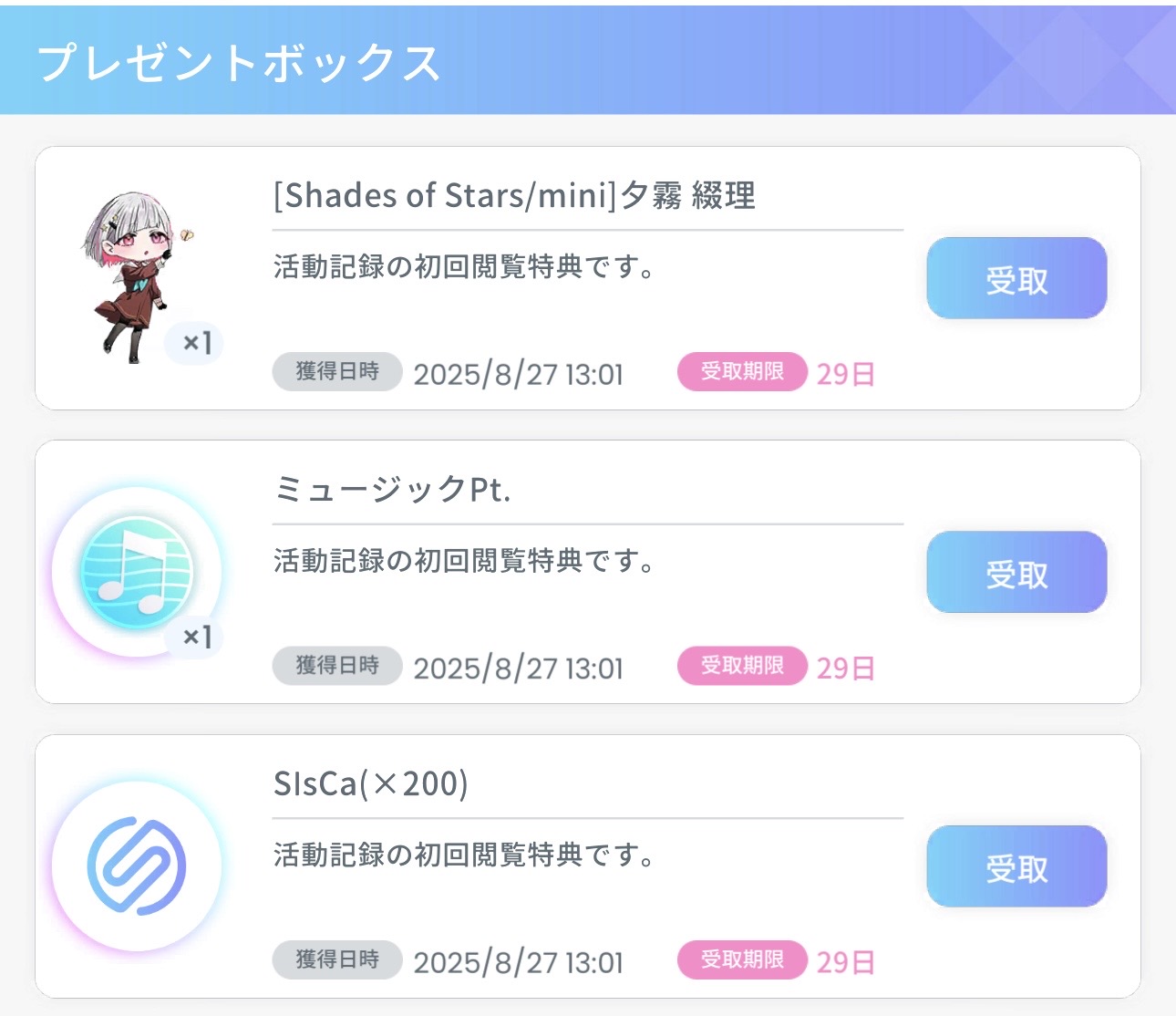
Task: Open the [Shades of Stars/mini]夕霧 綴理 title
Action: (514, 196)
